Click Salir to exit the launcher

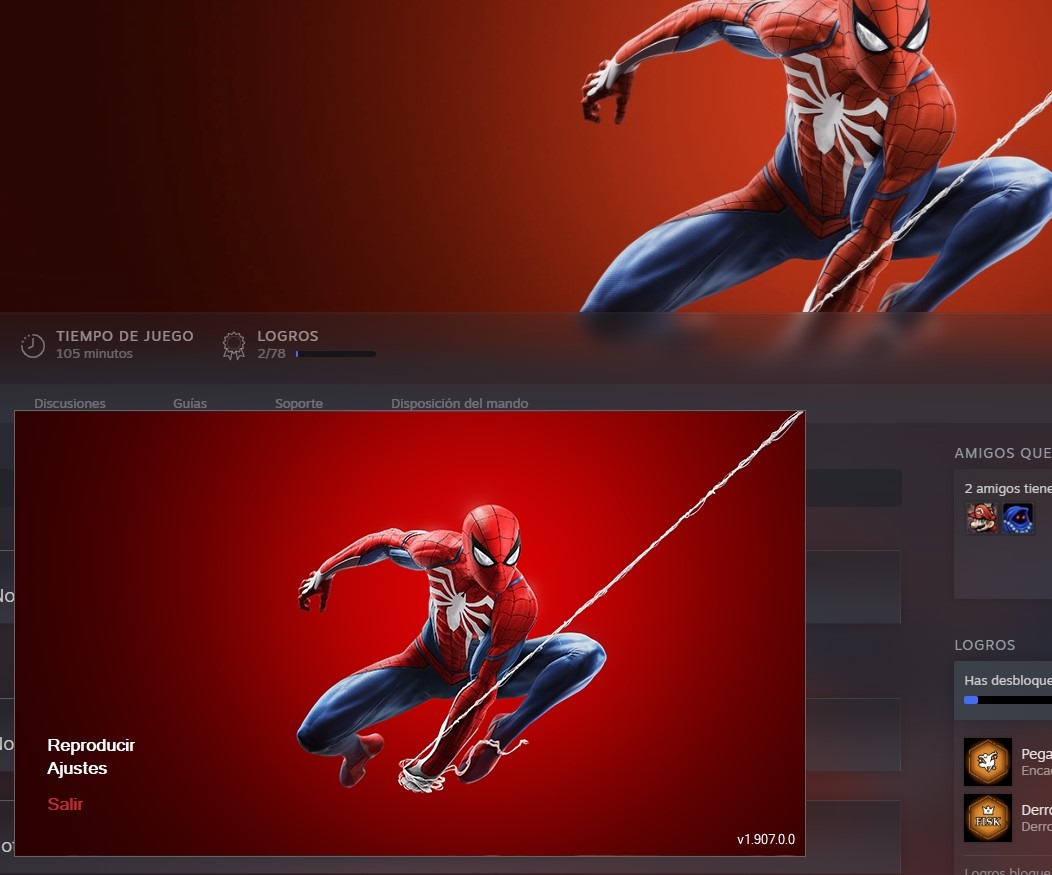(65, 803)
